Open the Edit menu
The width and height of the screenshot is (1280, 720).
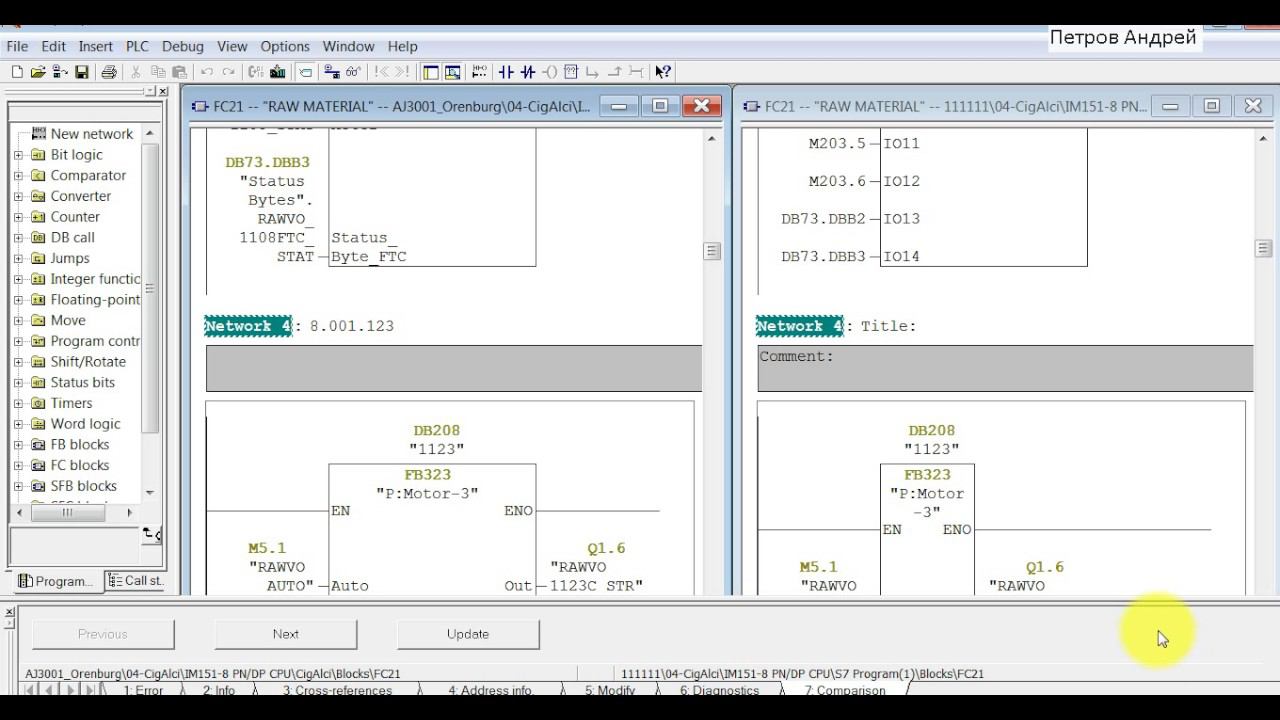[x=53, y=46]
